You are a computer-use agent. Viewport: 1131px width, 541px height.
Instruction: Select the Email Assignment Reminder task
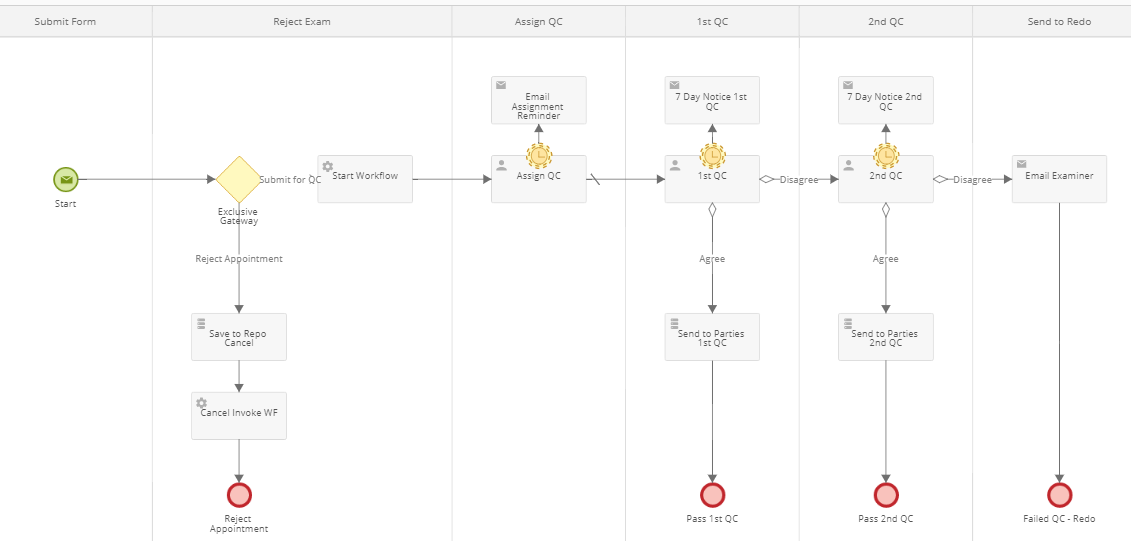pyautogui.click(x=539, y=100)
